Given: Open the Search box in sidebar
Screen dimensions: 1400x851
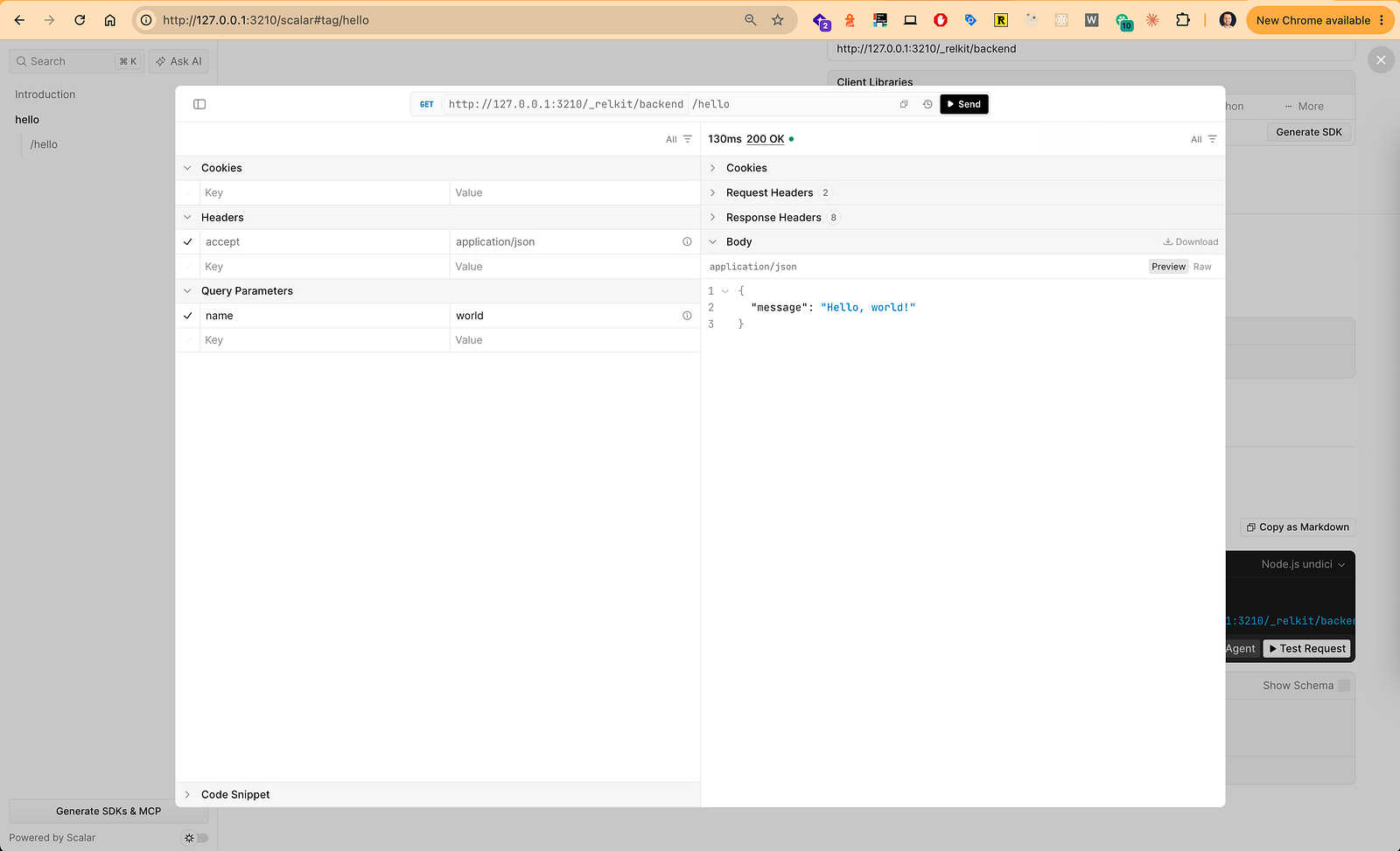Looking at the screenshot, I should point(76,61).
